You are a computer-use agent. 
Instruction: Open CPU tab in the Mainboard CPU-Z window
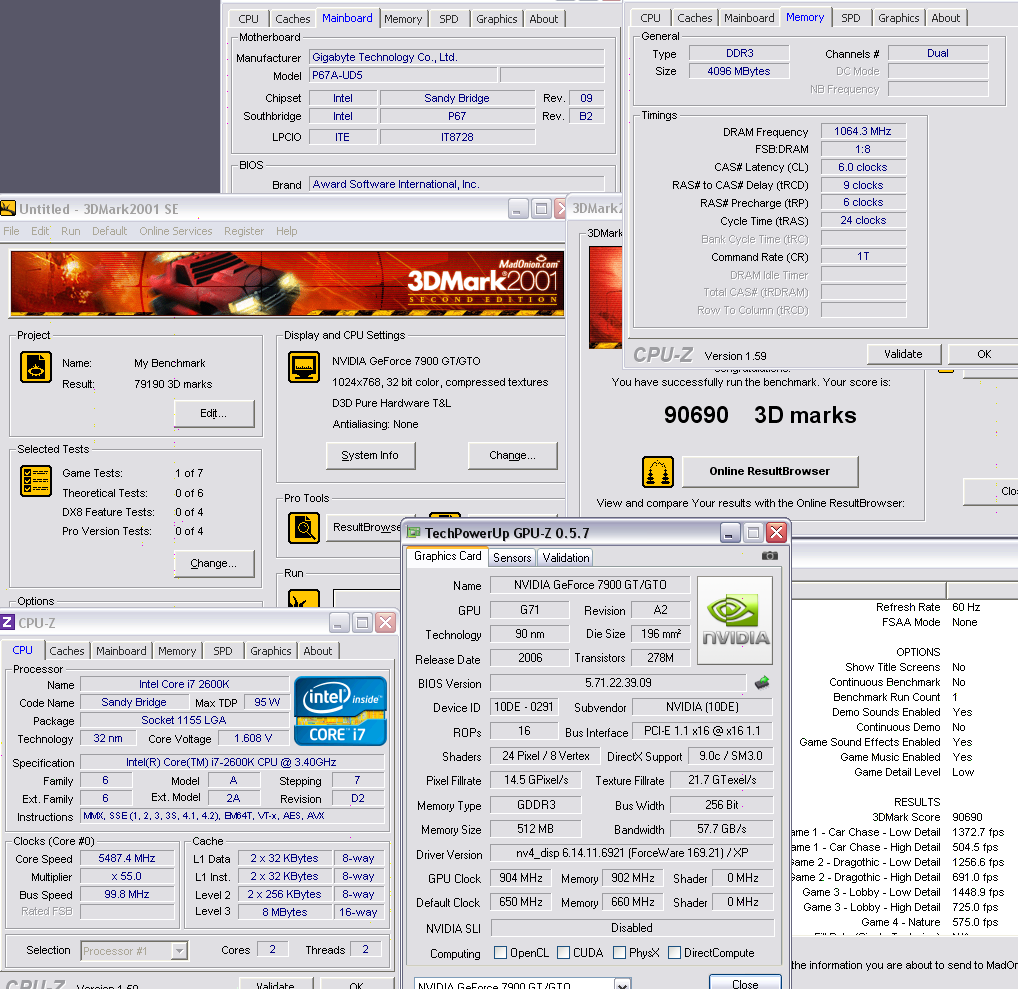click(x=248, y=19)
